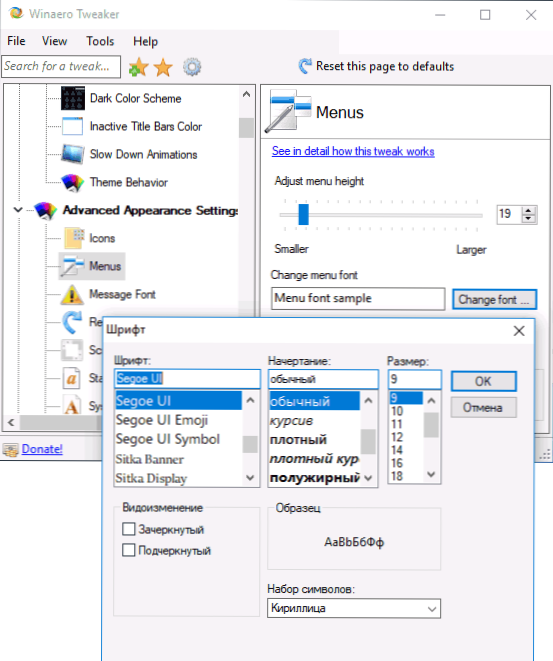Open the See in detail how this tweak works link

click(x=353, y=151)
